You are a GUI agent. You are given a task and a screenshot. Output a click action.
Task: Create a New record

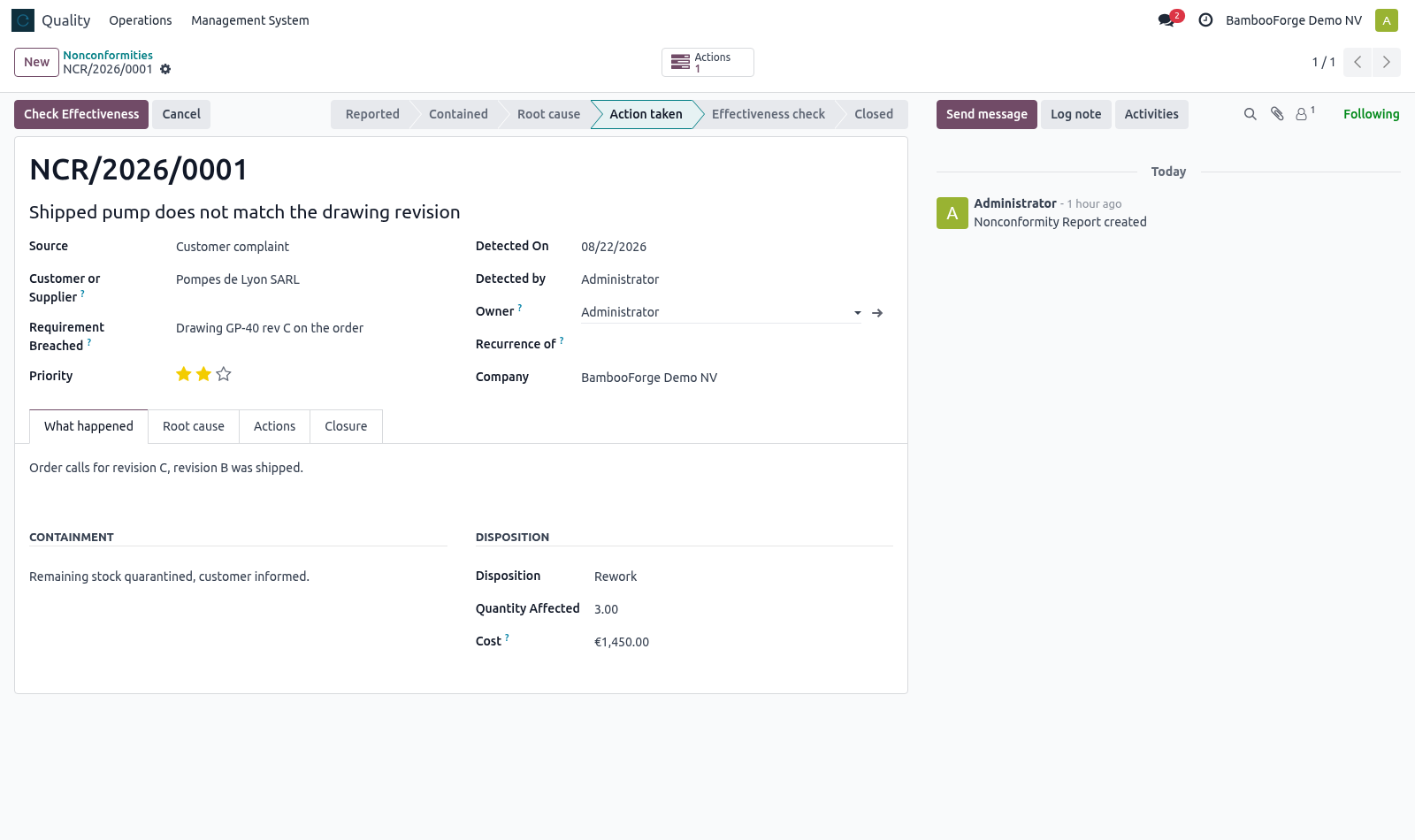(36, 62)
